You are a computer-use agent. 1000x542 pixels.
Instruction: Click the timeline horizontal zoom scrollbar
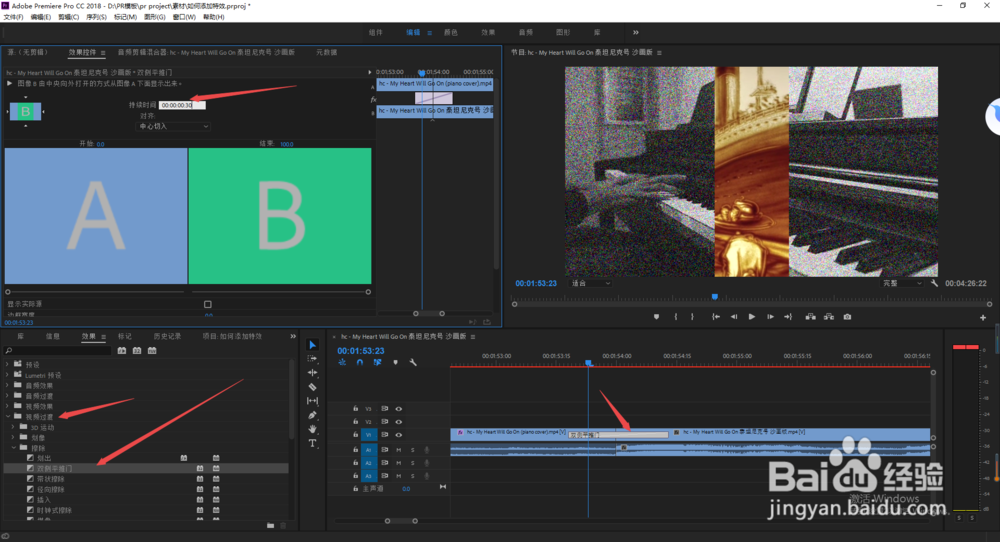[x=401, y=521]
